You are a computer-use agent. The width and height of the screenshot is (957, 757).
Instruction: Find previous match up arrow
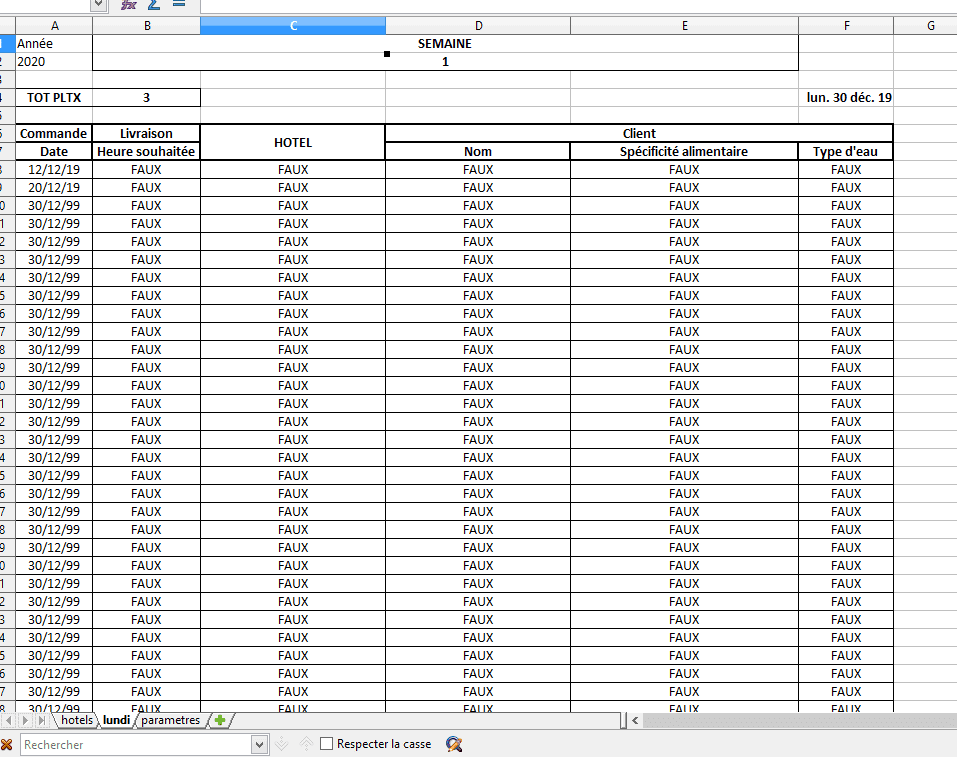click(306, 744)
